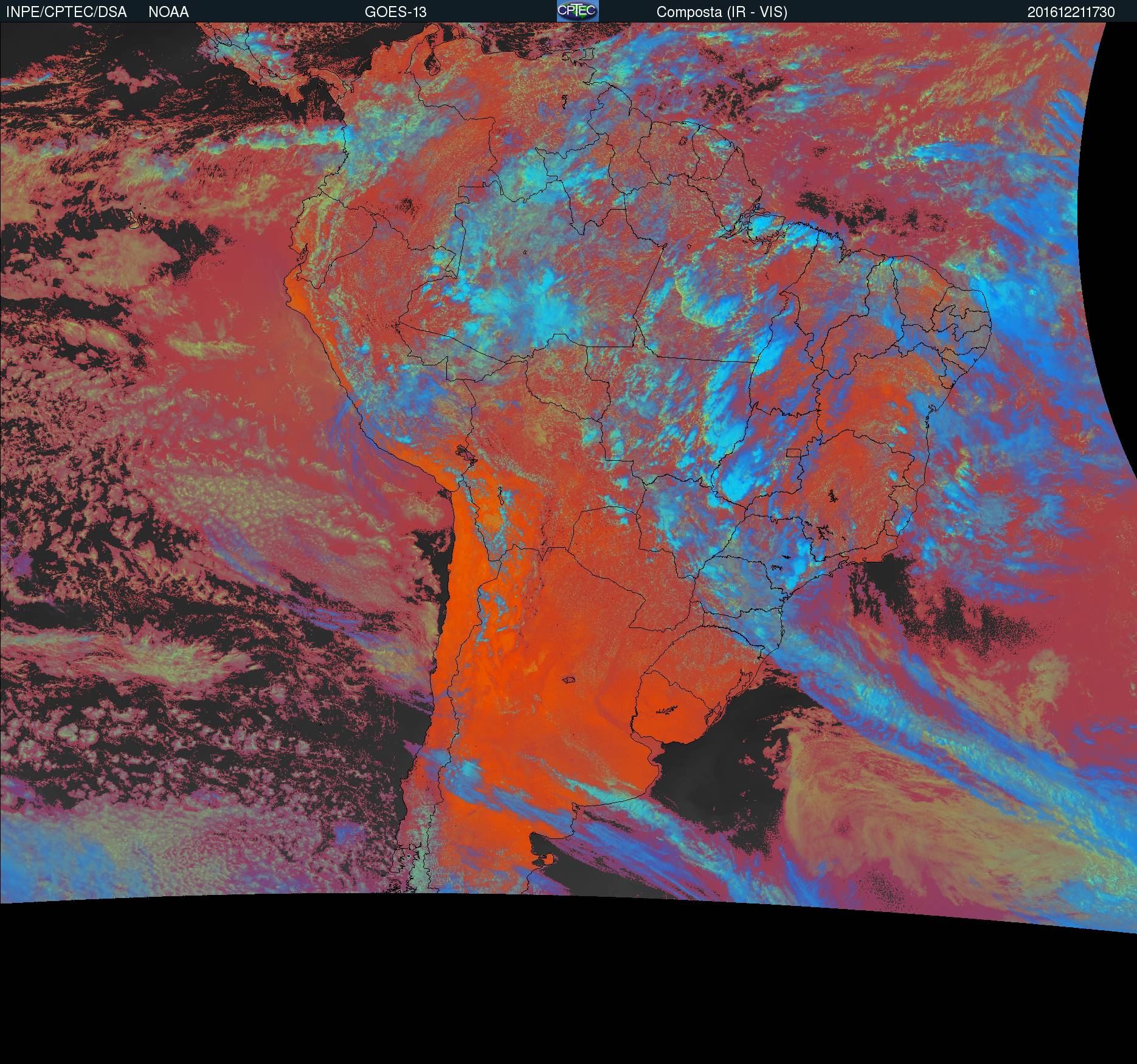The width and height of the screenshot is (1137, 1064).
Task: Click the CPTEC logo in the header
Action: point(577,11)
